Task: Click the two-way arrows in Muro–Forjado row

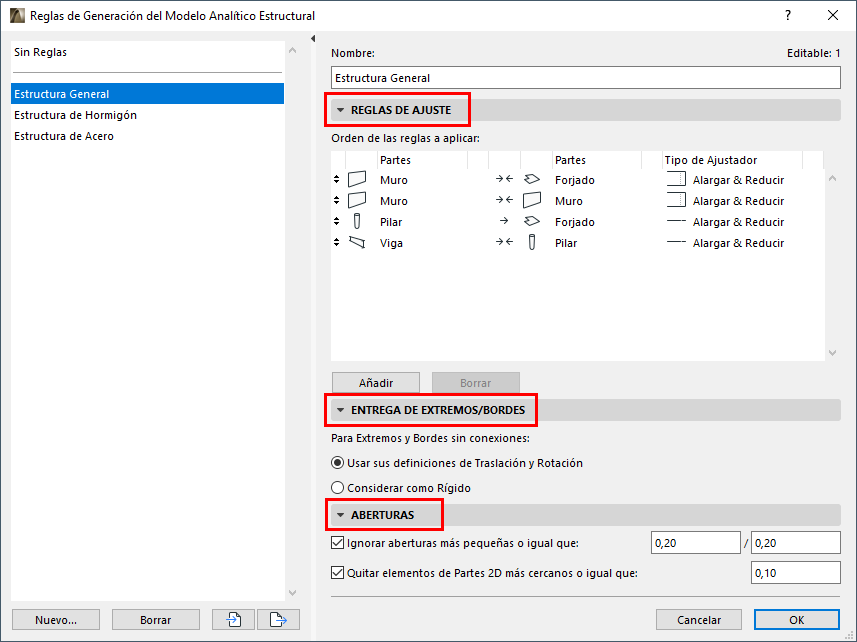Action: [504, 179]
